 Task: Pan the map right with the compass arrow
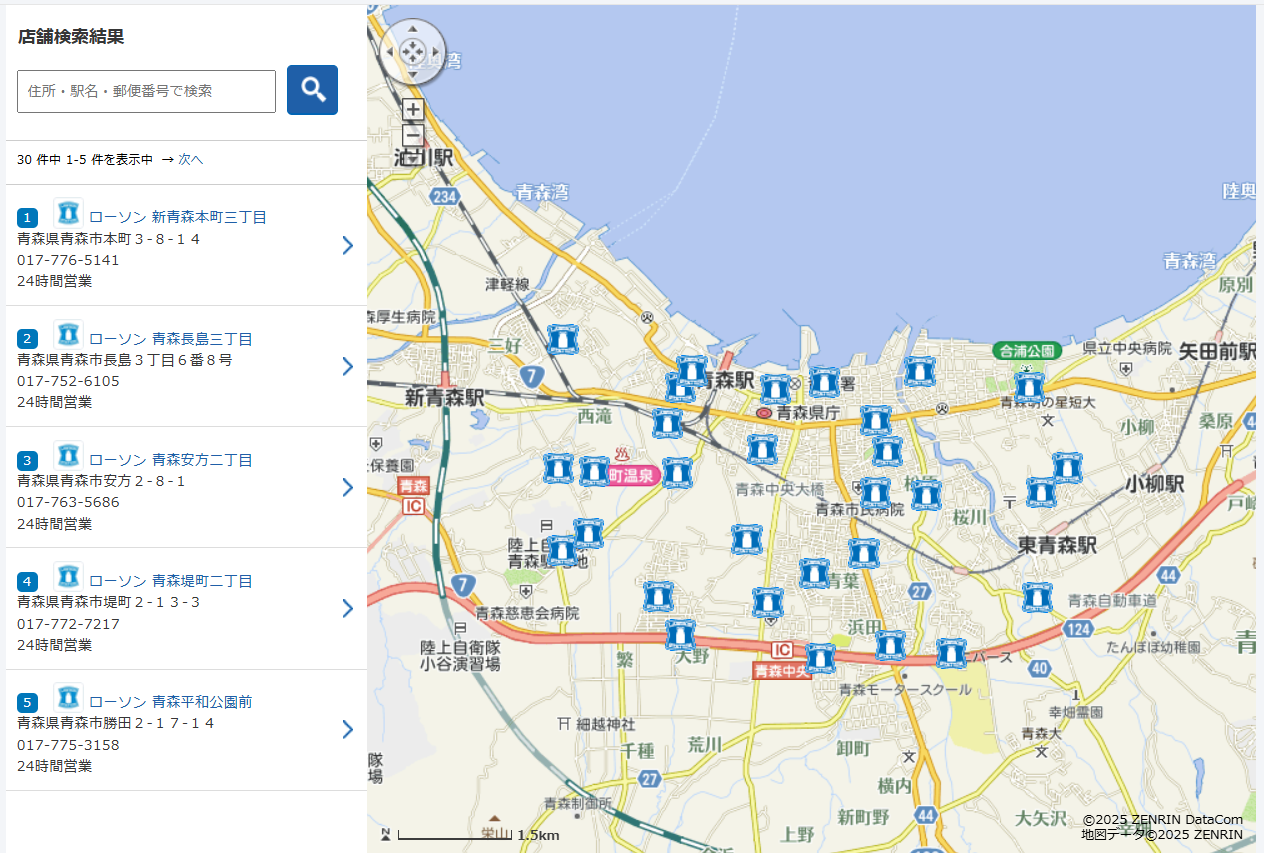(x=434, y=52)
